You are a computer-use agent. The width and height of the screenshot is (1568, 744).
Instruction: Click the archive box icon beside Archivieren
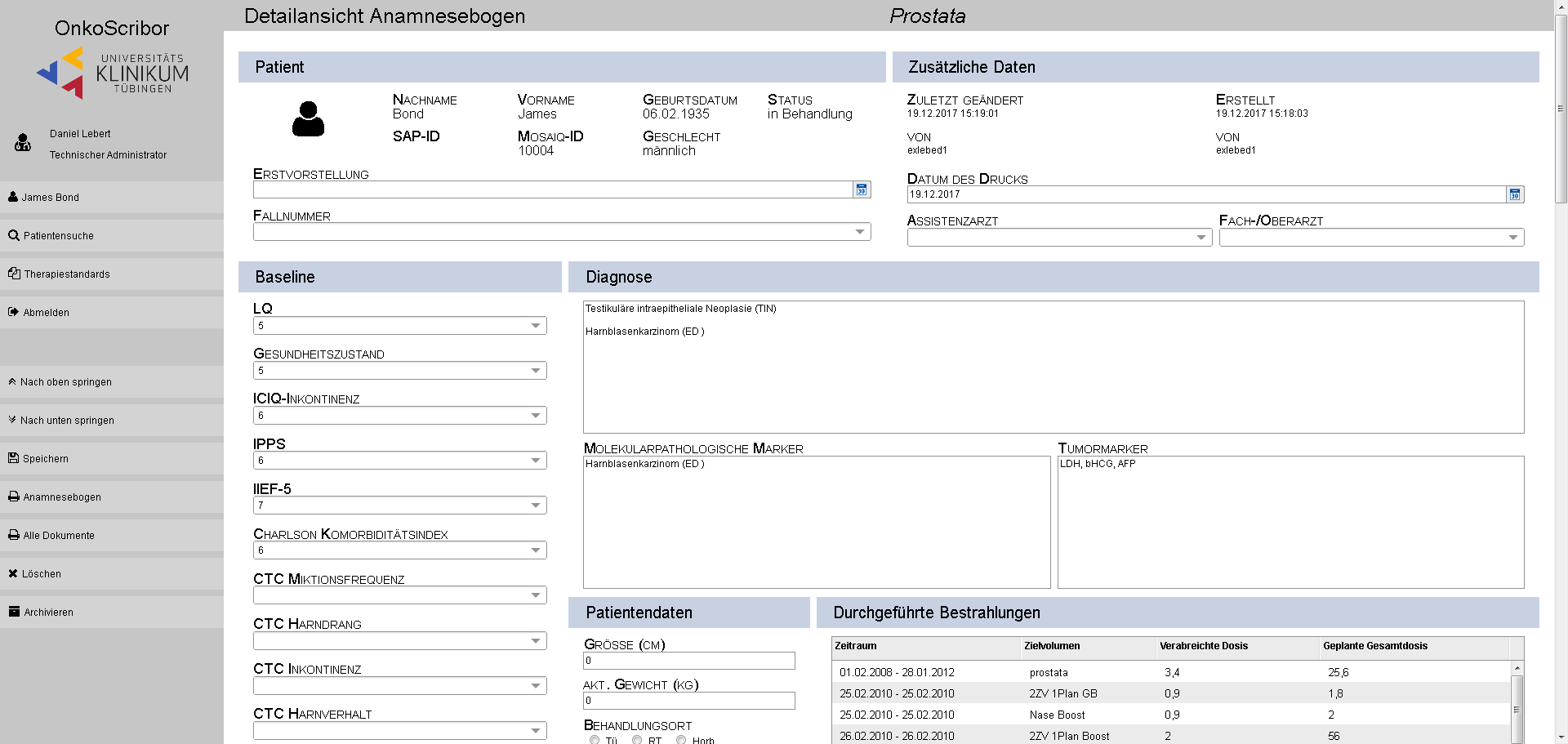click(x=14, y=612)
